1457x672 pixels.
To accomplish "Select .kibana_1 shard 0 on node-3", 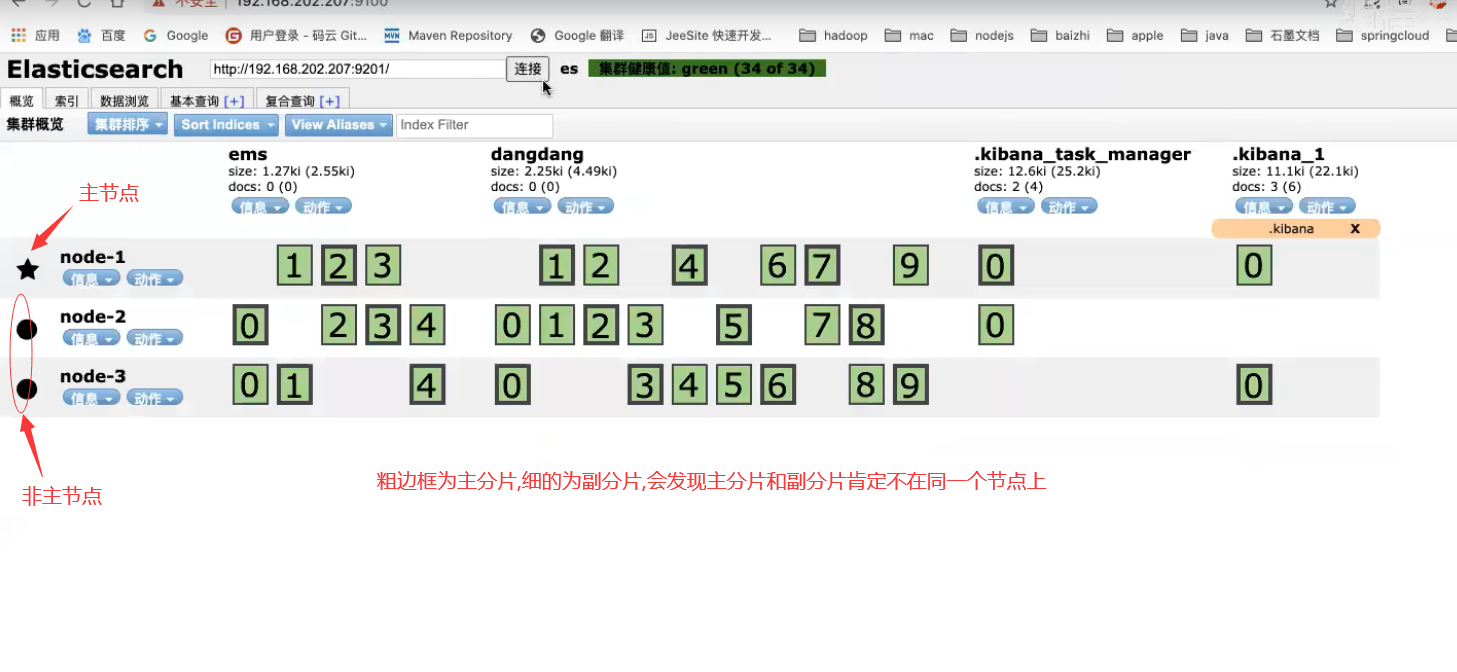I will click(x=1253, y=385).
